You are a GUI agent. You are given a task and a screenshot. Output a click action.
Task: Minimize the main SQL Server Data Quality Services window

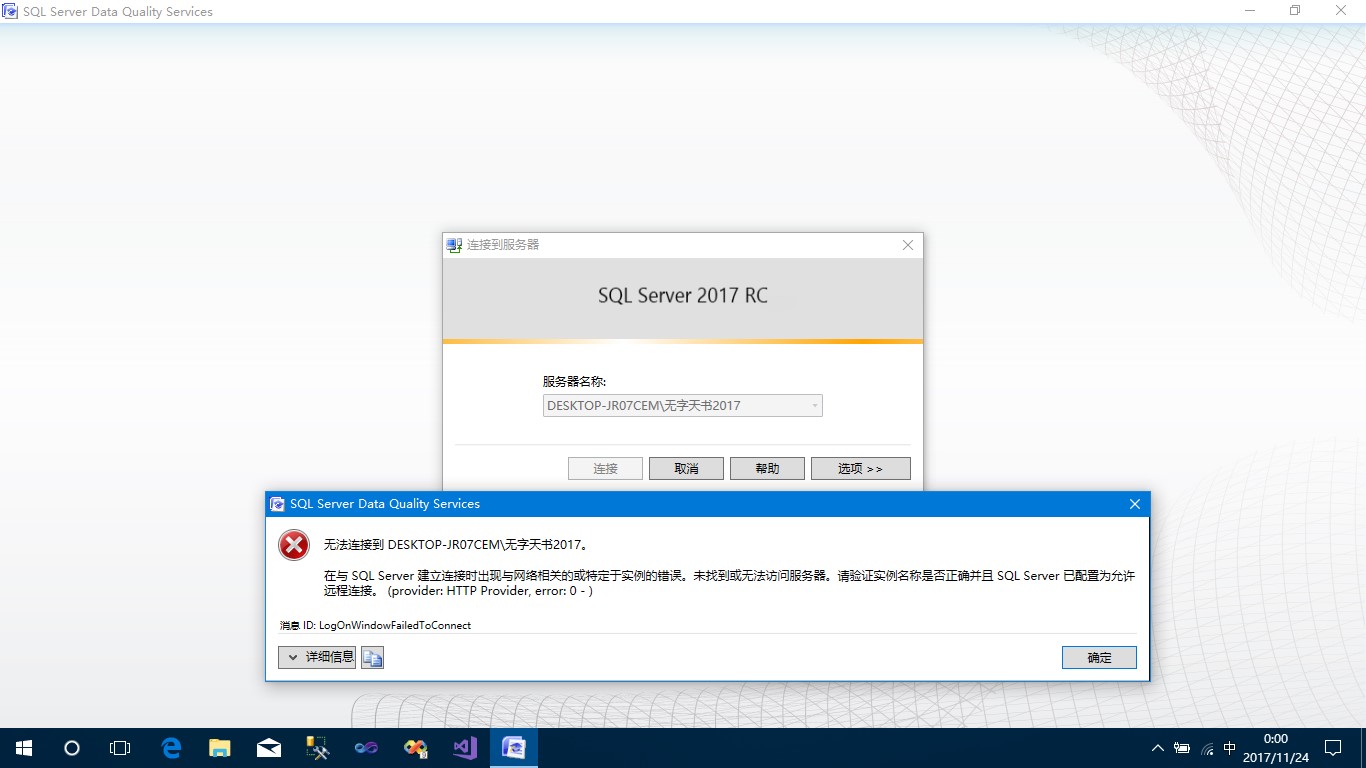tap(1250, 11)
